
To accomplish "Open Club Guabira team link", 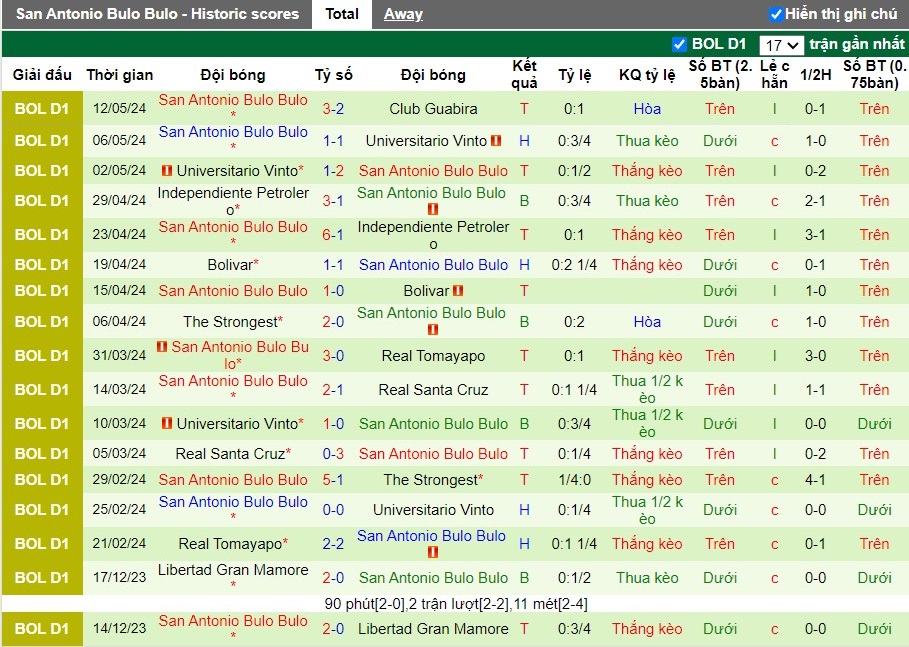I will pos(433,108).
